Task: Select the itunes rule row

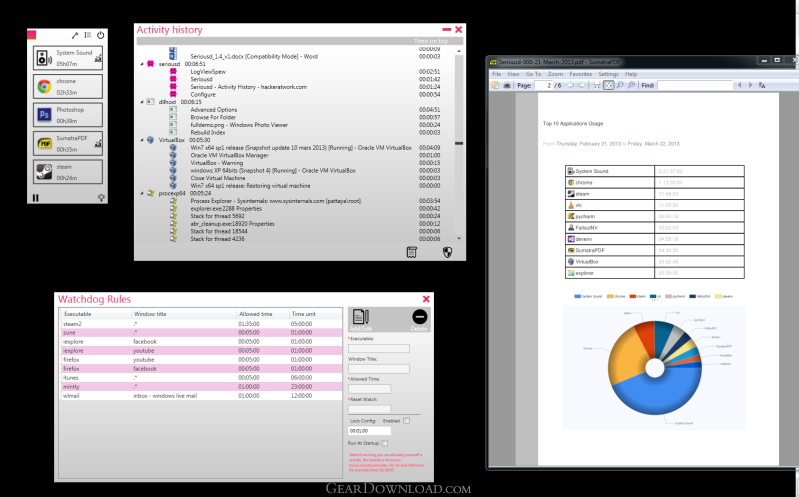Action: coord(201,378)
